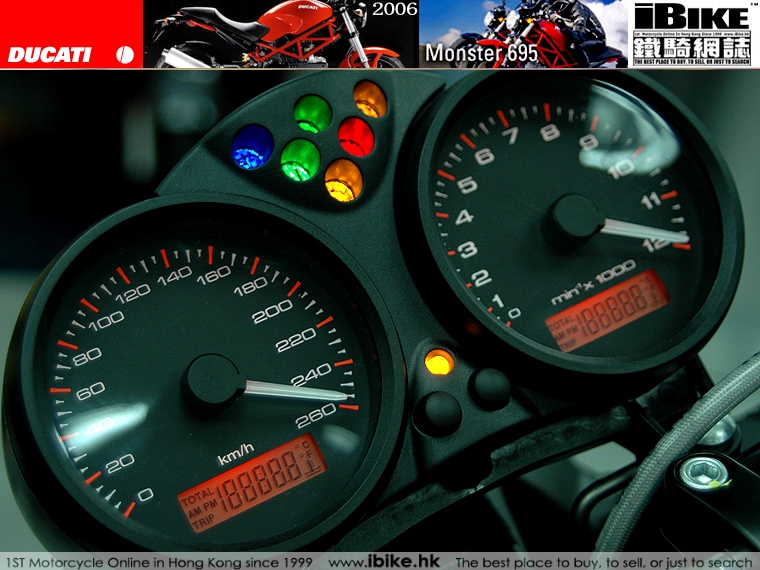Click the '200' mark on the speedometer
Image resolution: width=760 pixels, height=570 pixels.
click(x=272, y=311)
